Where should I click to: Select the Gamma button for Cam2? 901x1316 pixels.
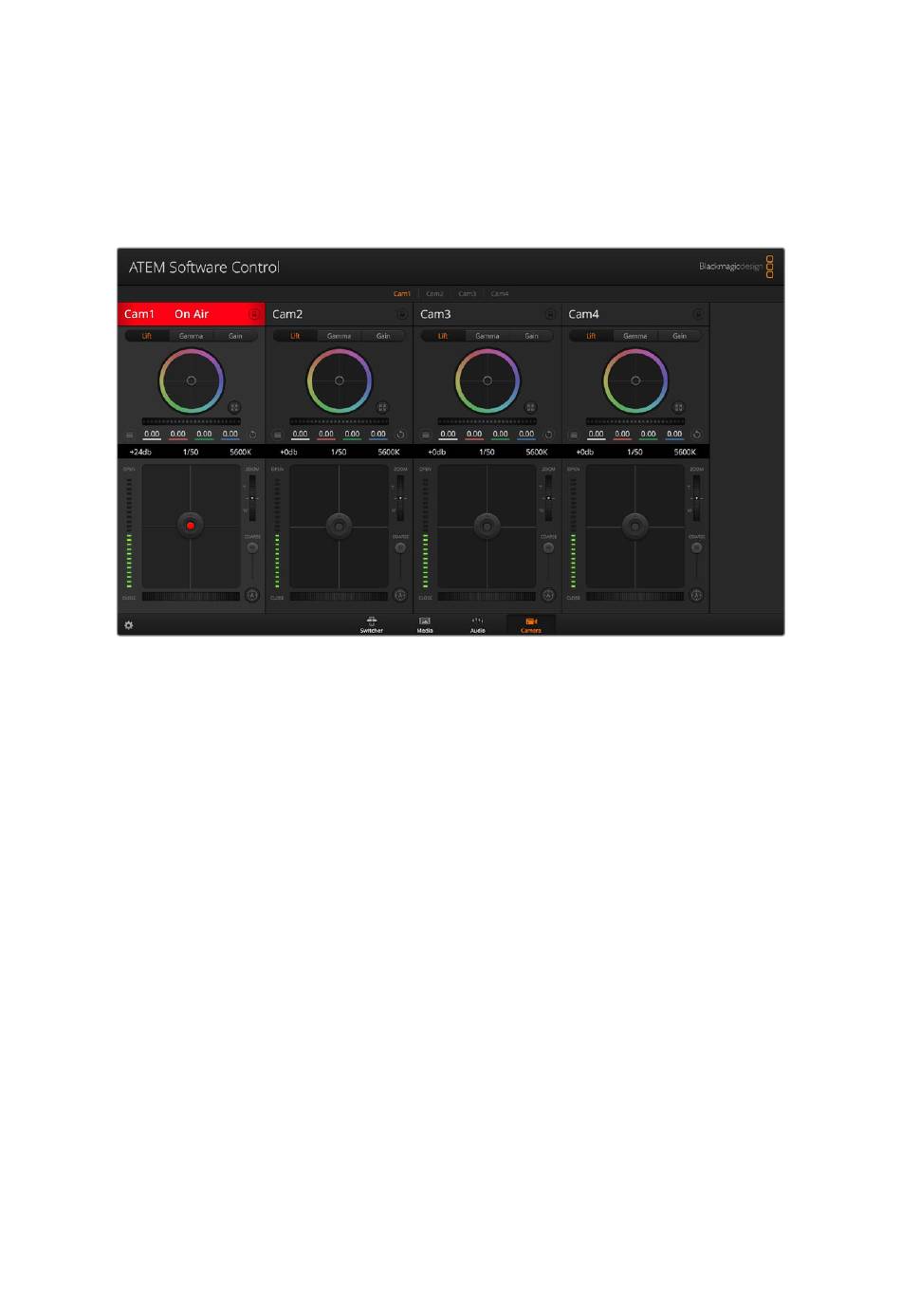click(339, 336)
